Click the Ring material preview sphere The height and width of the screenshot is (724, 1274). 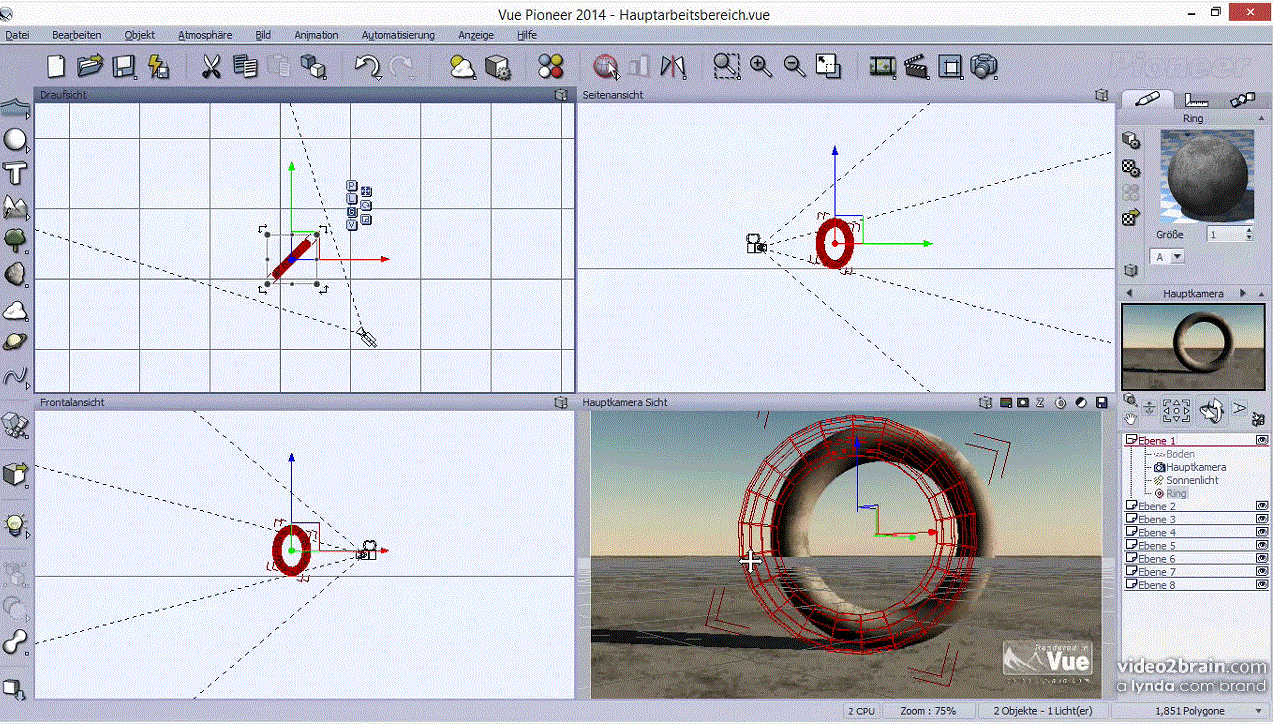[1205, 175]
